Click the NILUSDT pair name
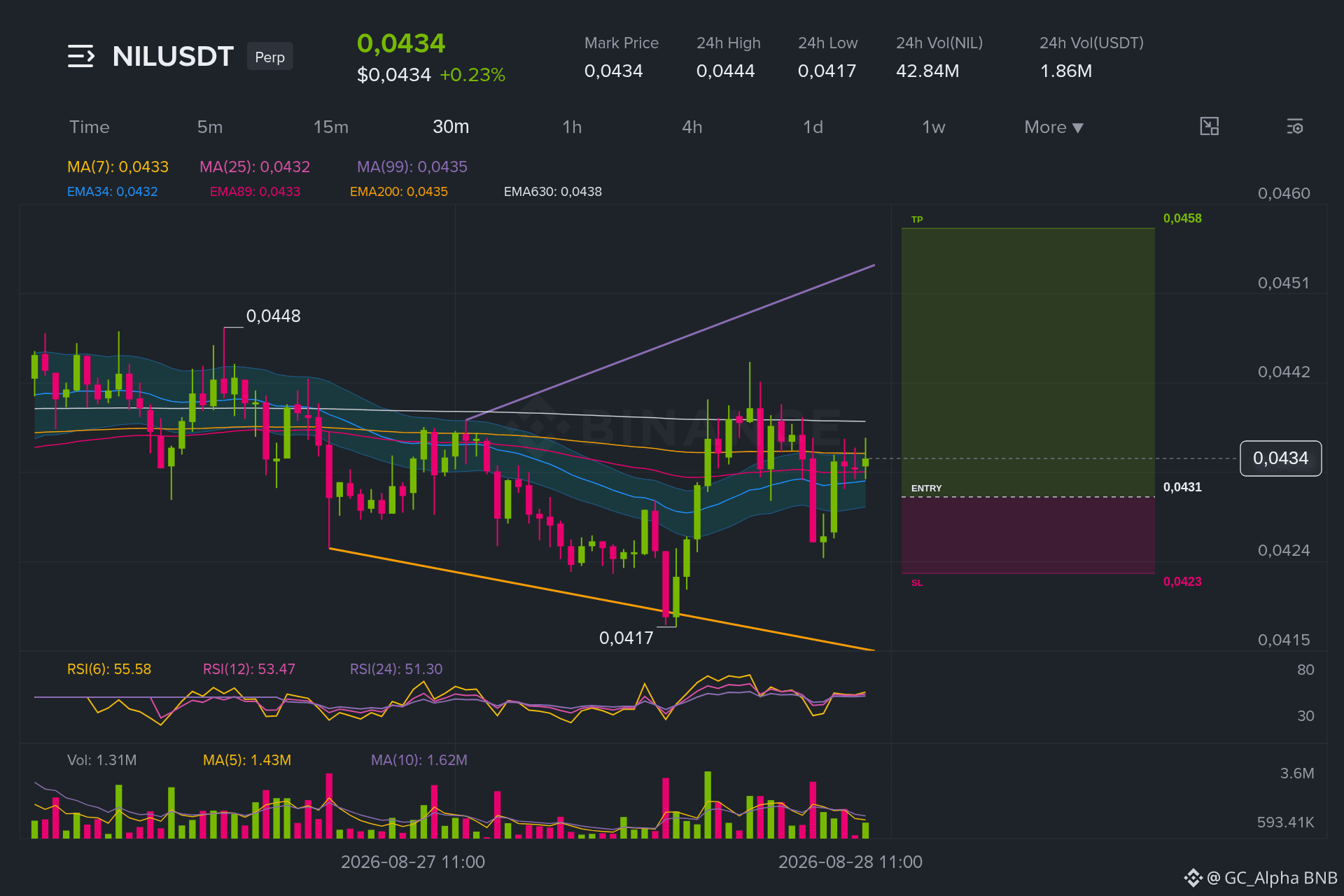This screenshot has width=1344, height=896. click(x=173, y=57)
